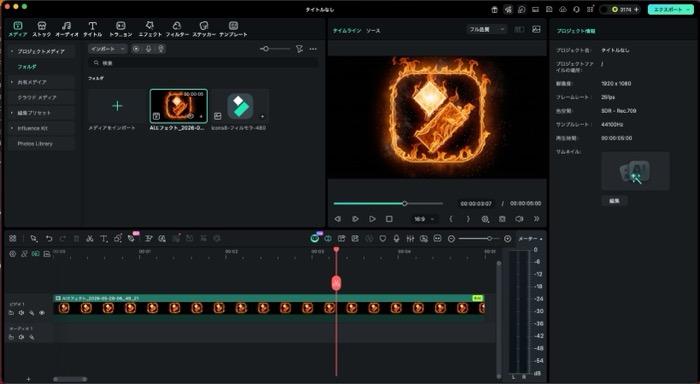Click timeline zoom out minus button
This screenshot has height=384, width=700.
point(451,239)
